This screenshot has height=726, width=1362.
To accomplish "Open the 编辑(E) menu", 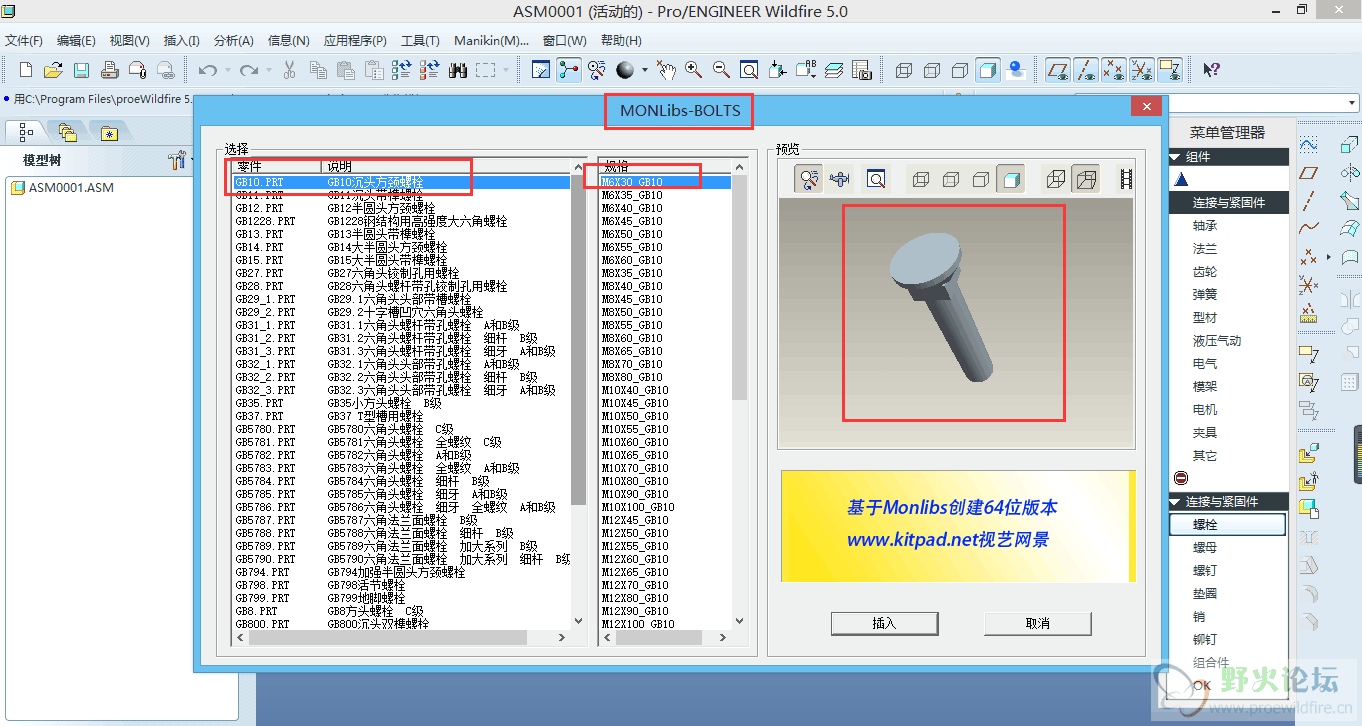I will [76, 41].
